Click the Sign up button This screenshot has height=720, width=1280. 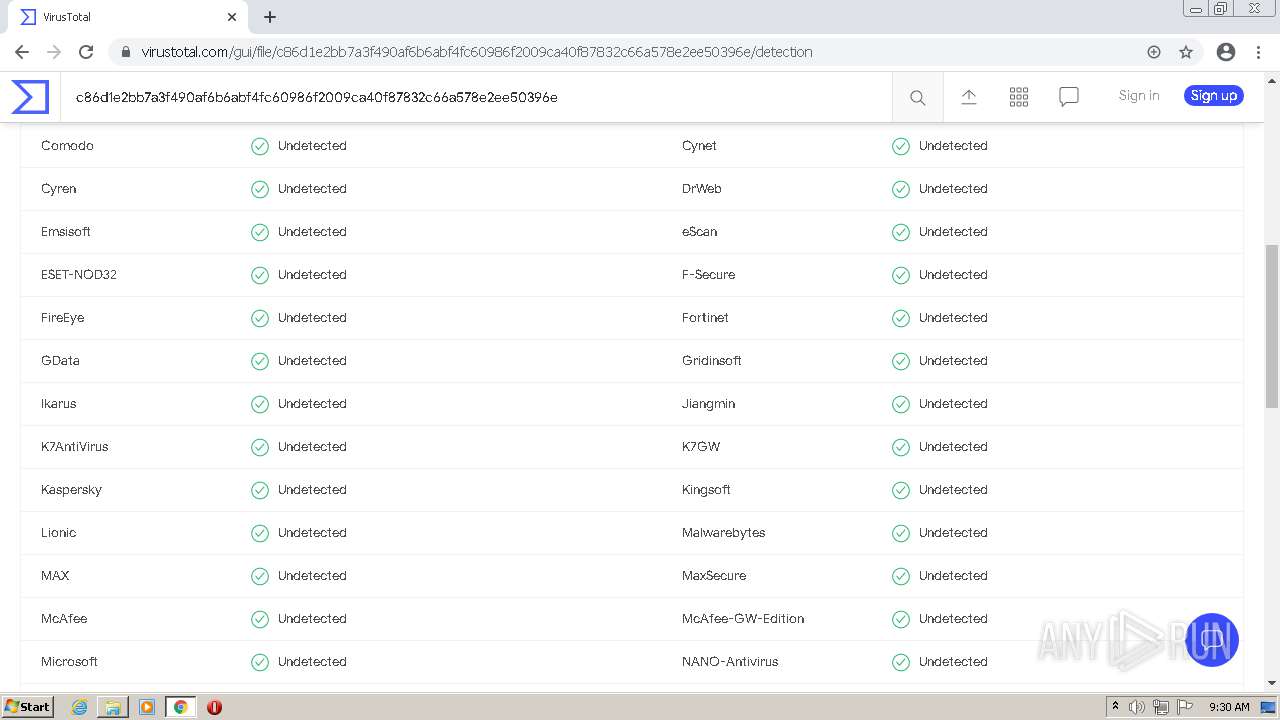tap(1214, 95)
